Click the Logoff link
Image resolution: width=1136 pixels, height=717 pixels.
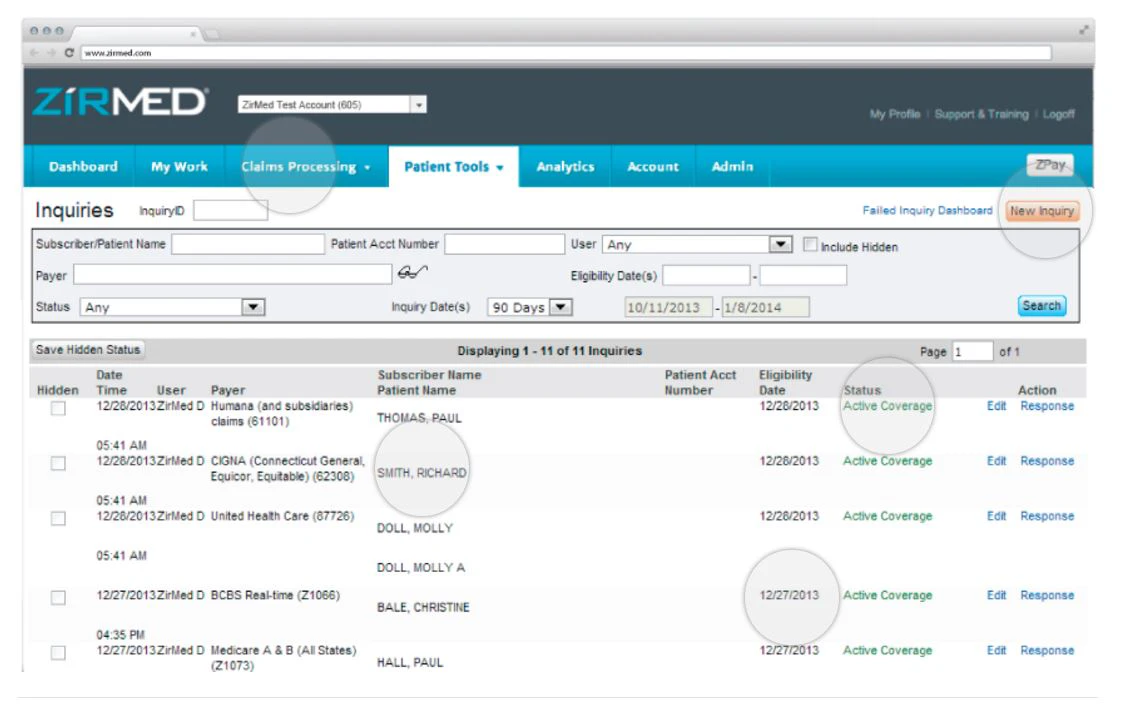coord(1058,114)
